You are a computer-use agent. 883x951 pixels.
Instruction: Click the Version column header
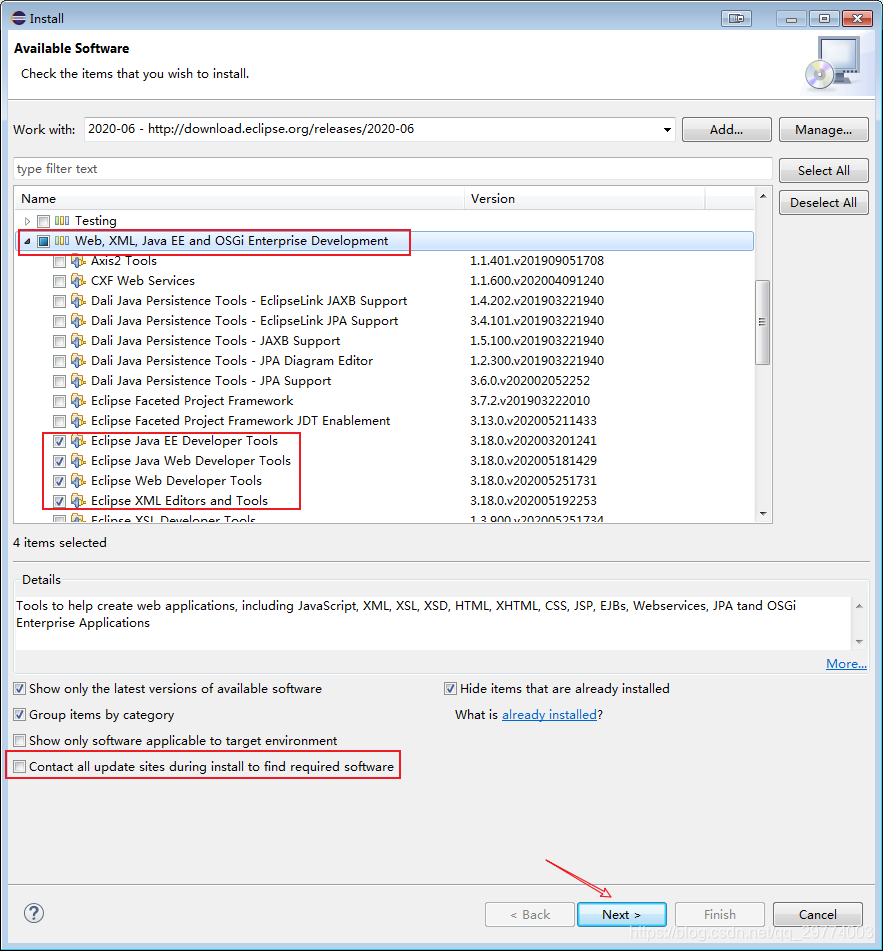click(x=585, y=198)
